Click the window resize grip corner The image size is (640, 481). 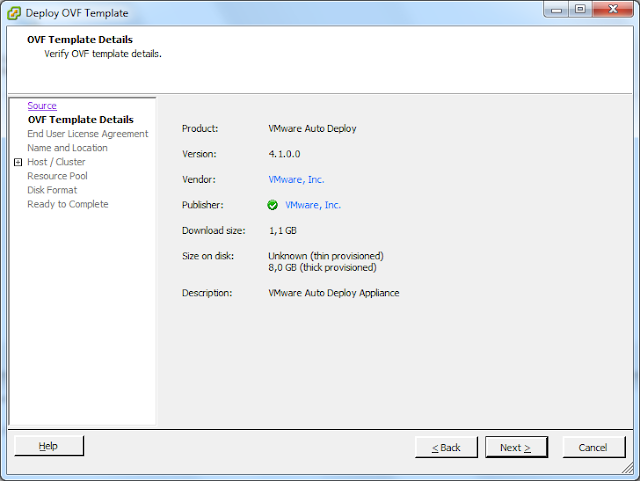tap(628, 468)
